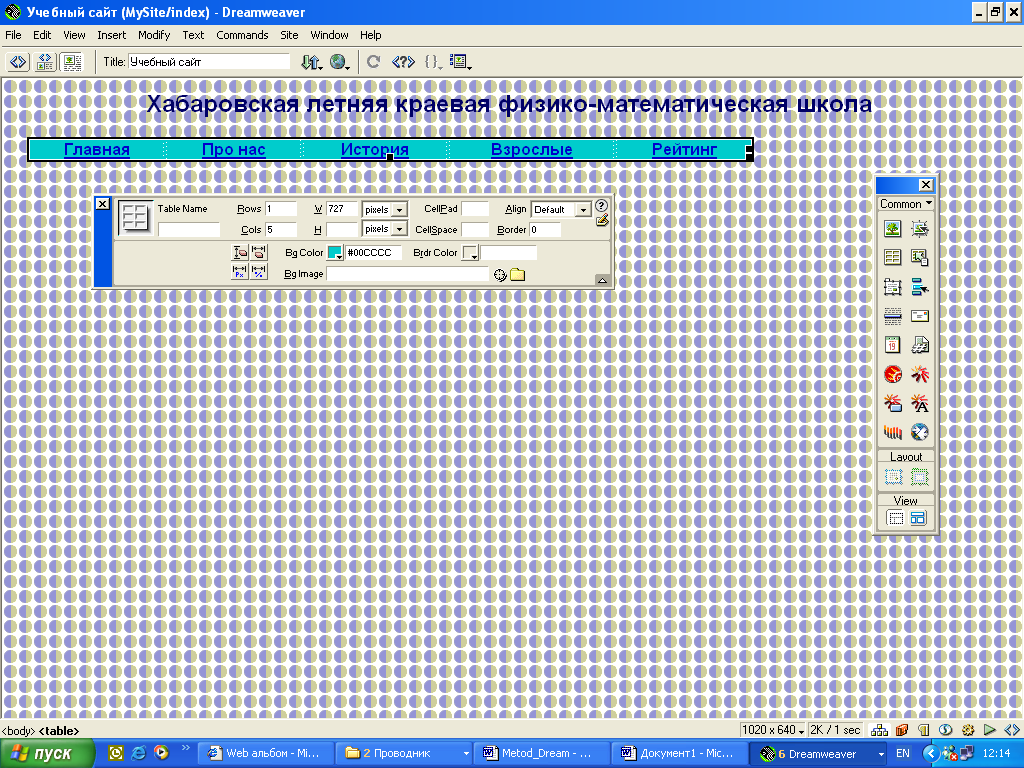
Task: Open the Insert menu
Action: pos(112,35)
